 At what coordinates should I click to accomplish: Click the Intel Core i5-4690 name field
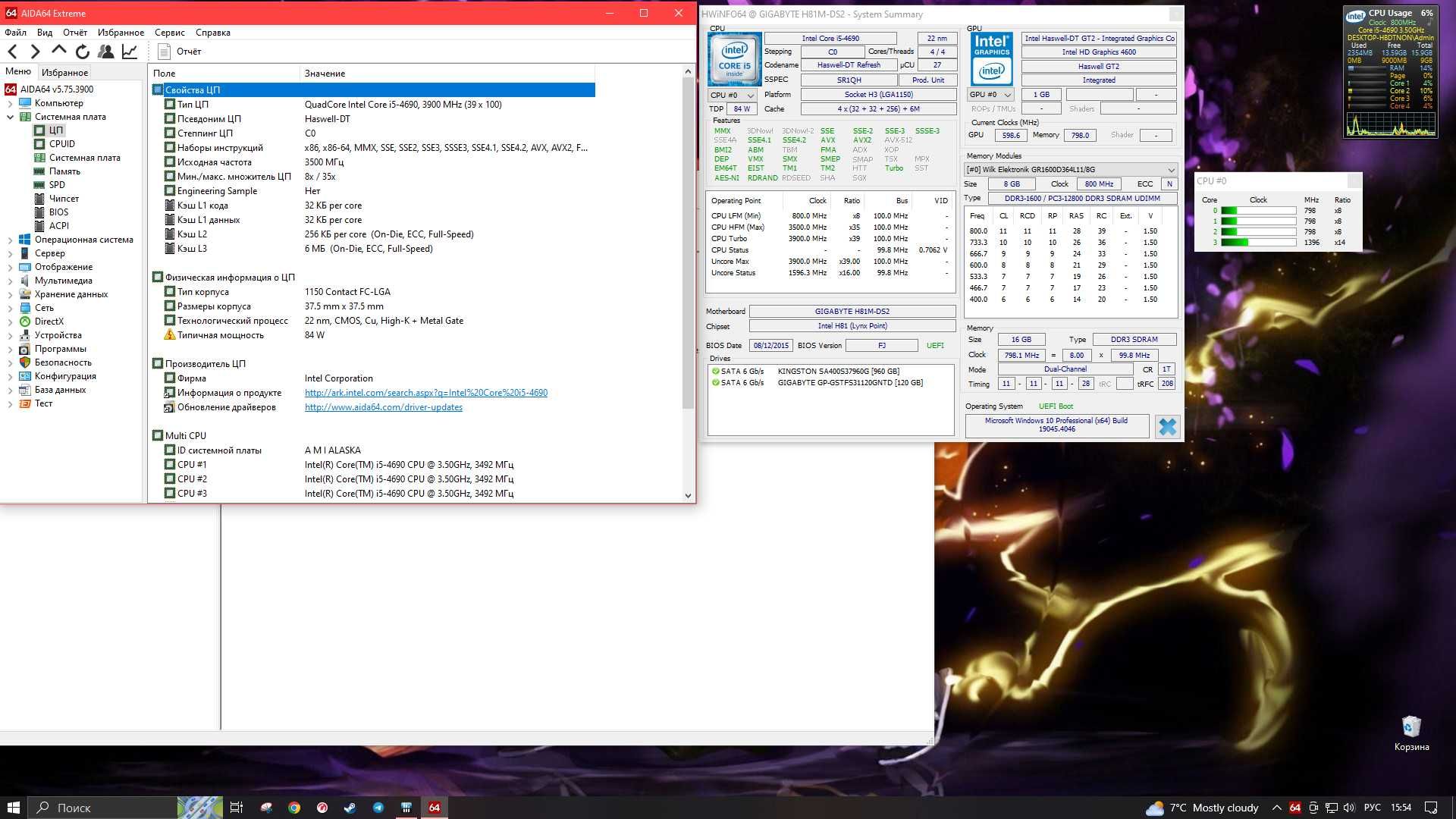[830, 39]
